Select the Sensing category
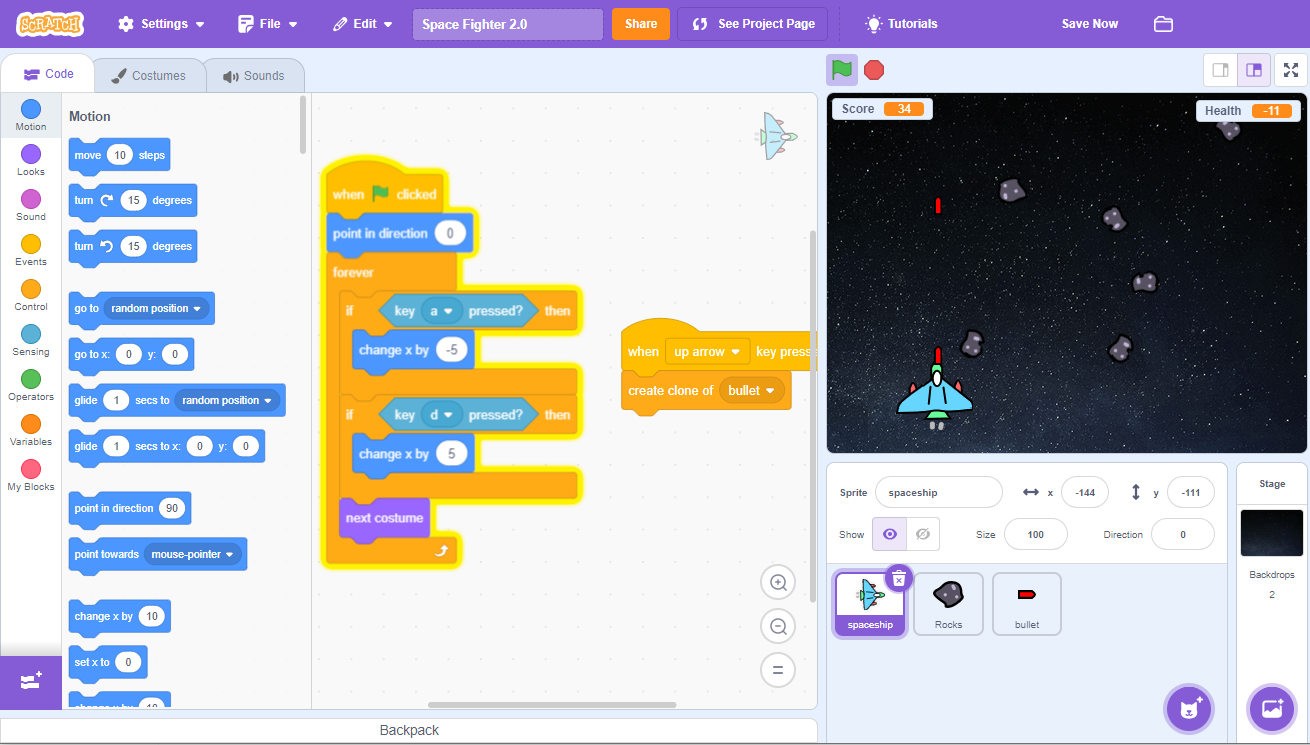The height and width of the screenshot is (745, 1310). 31,340
